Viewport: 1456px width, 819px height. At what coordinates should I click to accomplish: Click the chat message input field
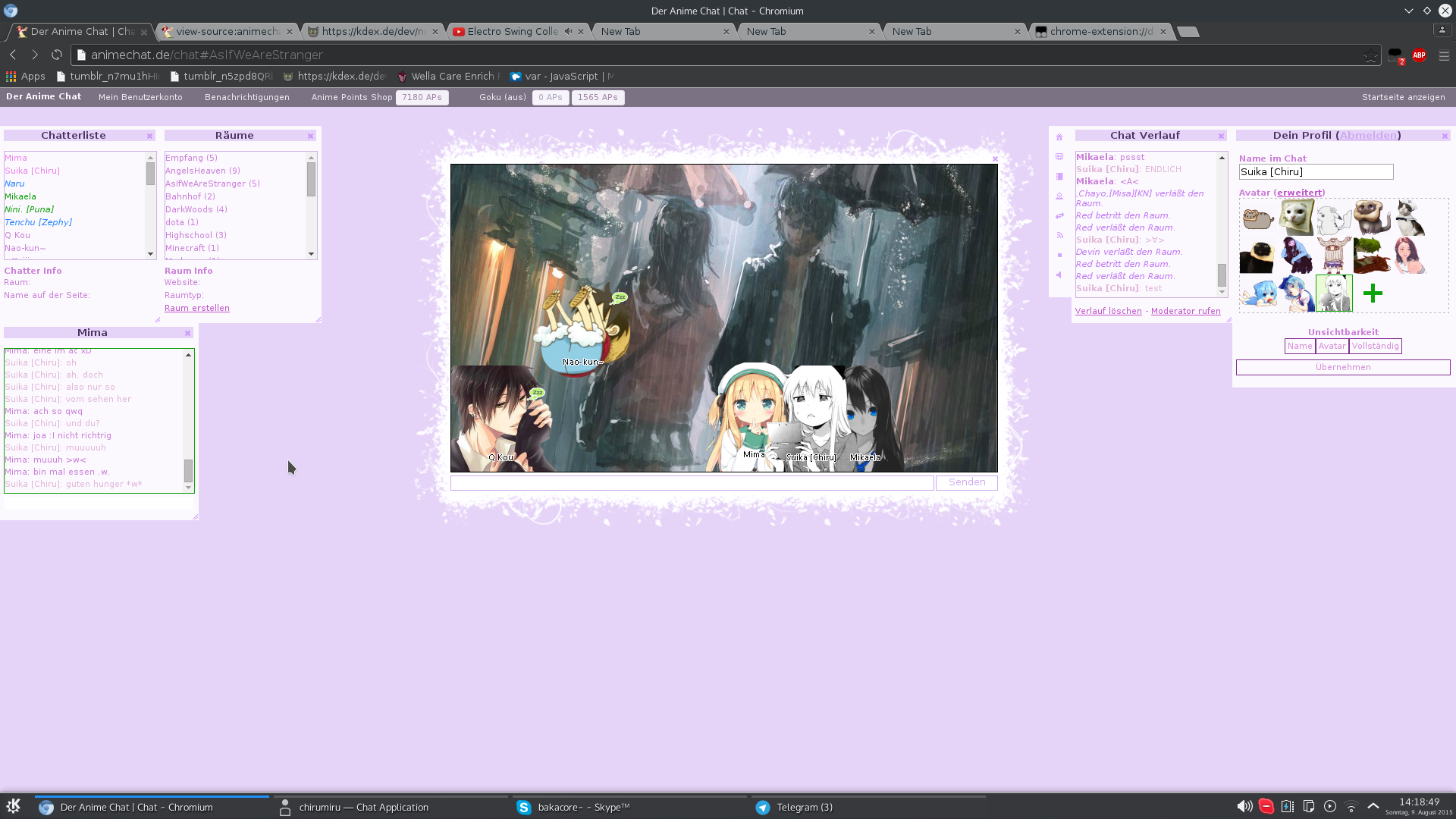(x=692, y=483)
